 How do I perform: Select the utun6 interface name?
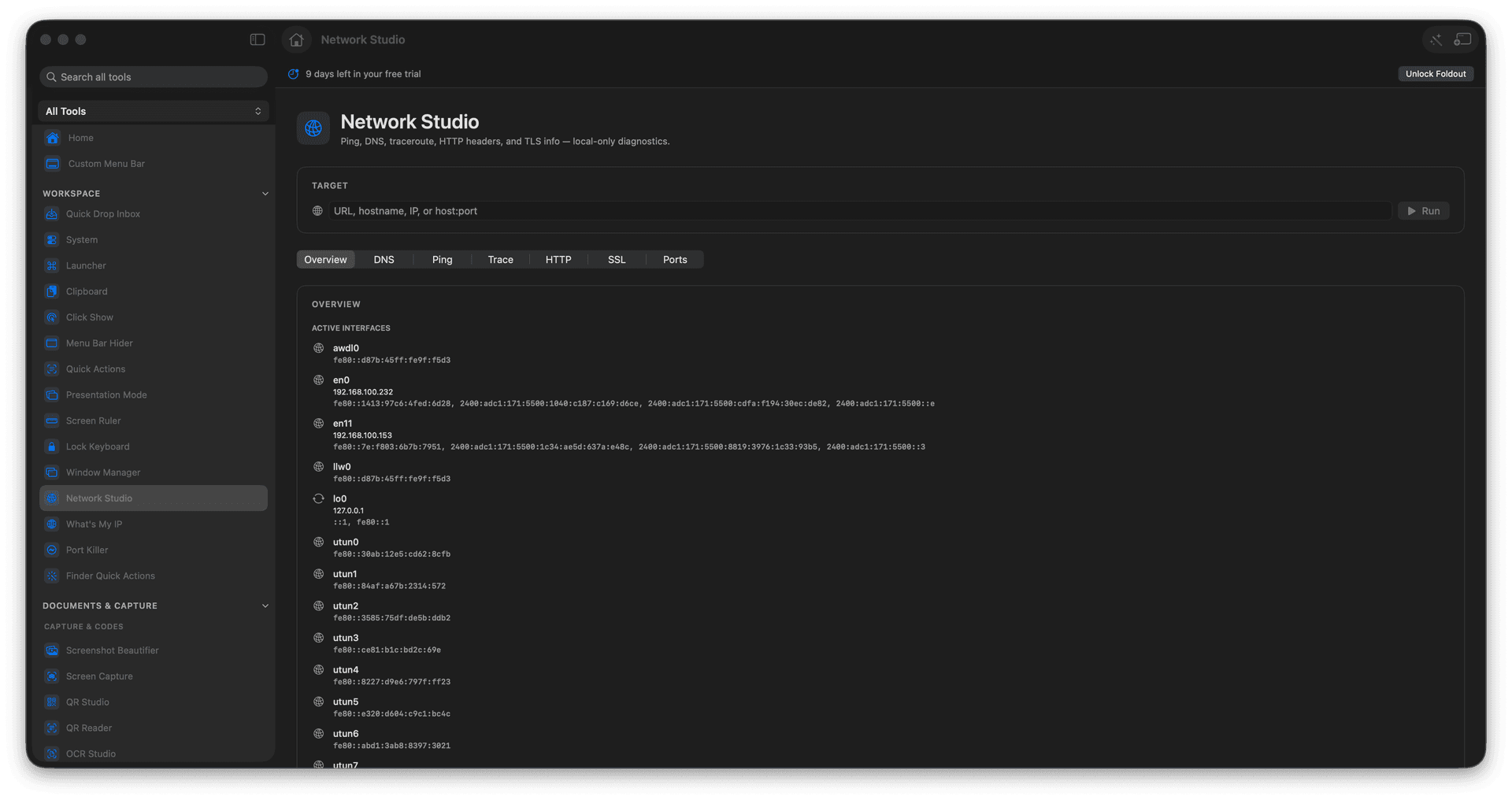point(346,734)
